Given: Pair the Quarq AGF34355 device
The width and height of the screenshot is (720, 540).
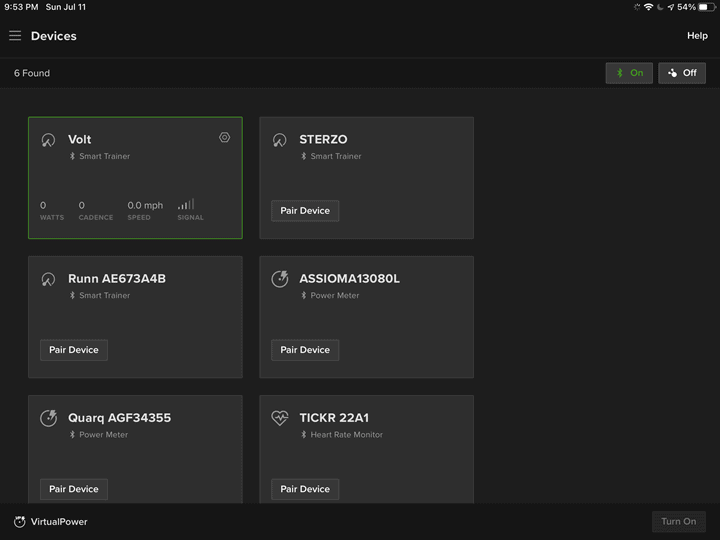Looking at the screenshot, I should coord(74,489).
